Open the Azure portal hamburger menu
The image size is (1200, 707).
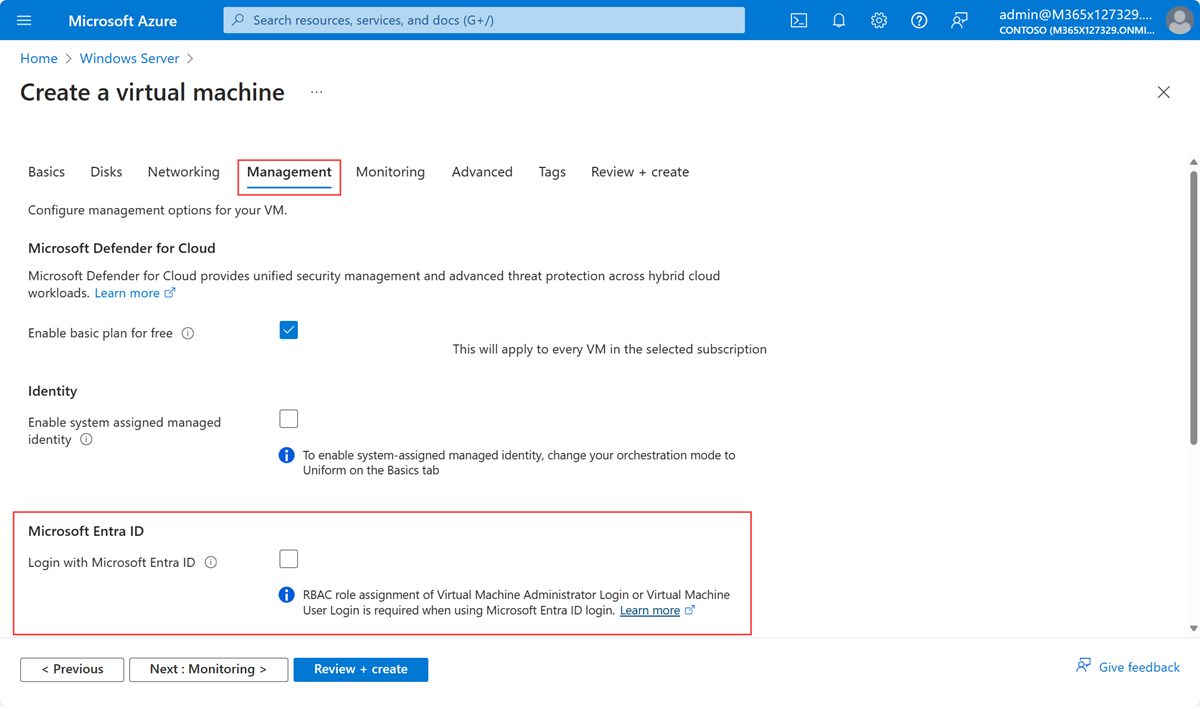tap(25, 20)
